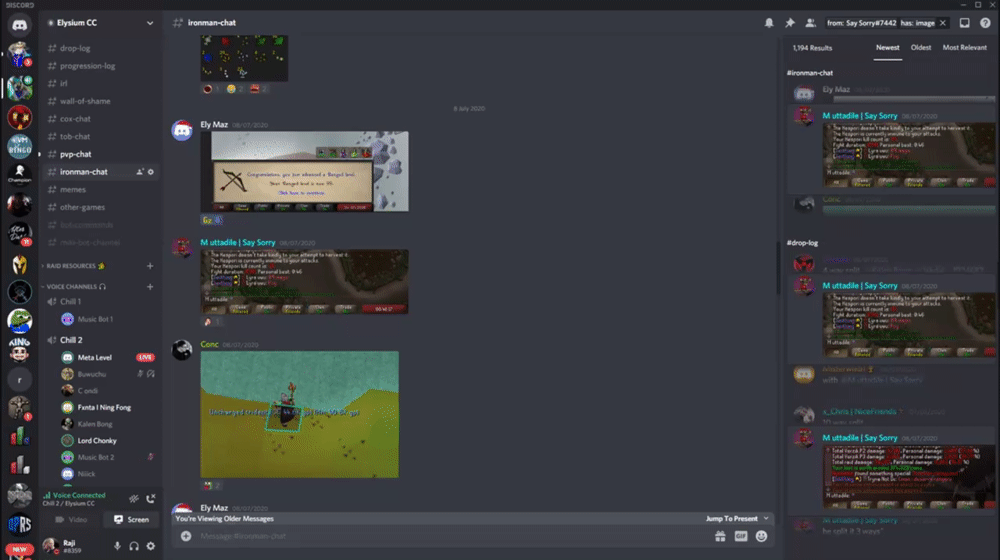Add attachment plus icon

click(x=186, y=536)
